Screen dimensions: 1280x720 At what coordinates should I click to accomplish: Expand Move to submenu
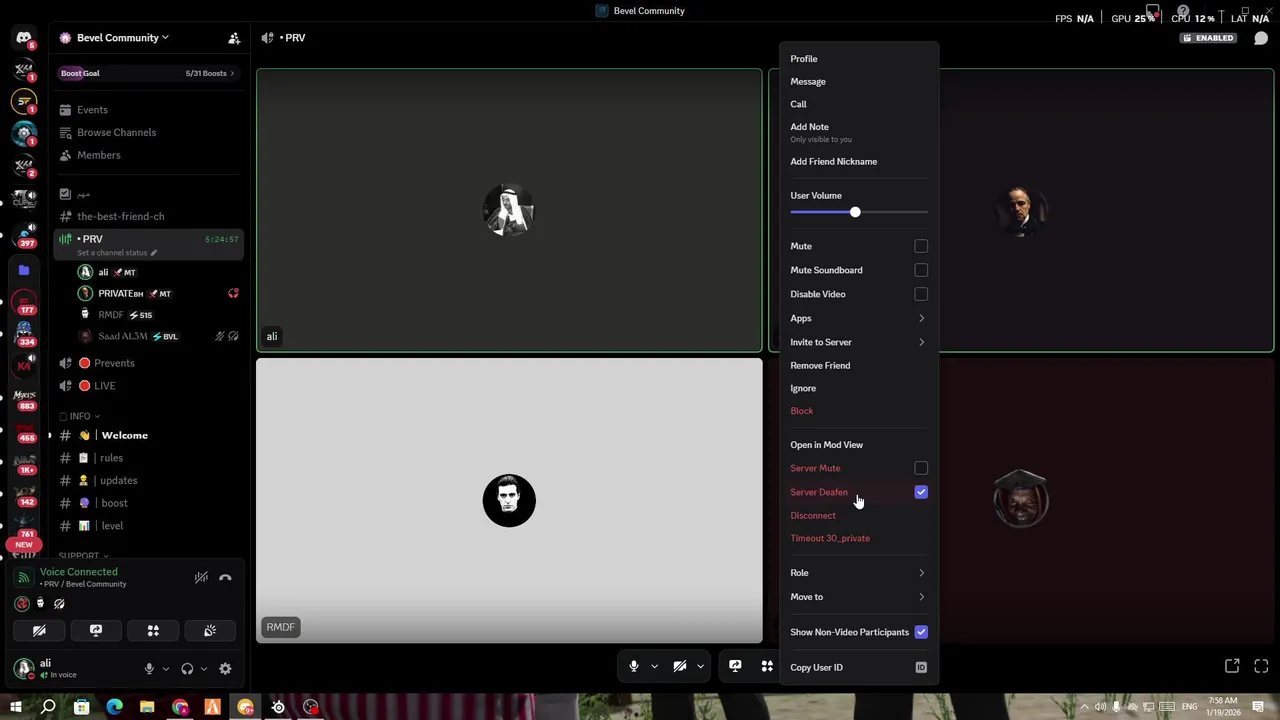(858, 597)
